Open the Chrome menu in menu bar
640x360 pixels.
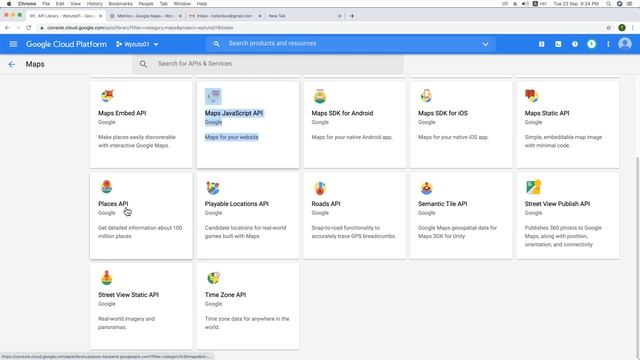27,4
